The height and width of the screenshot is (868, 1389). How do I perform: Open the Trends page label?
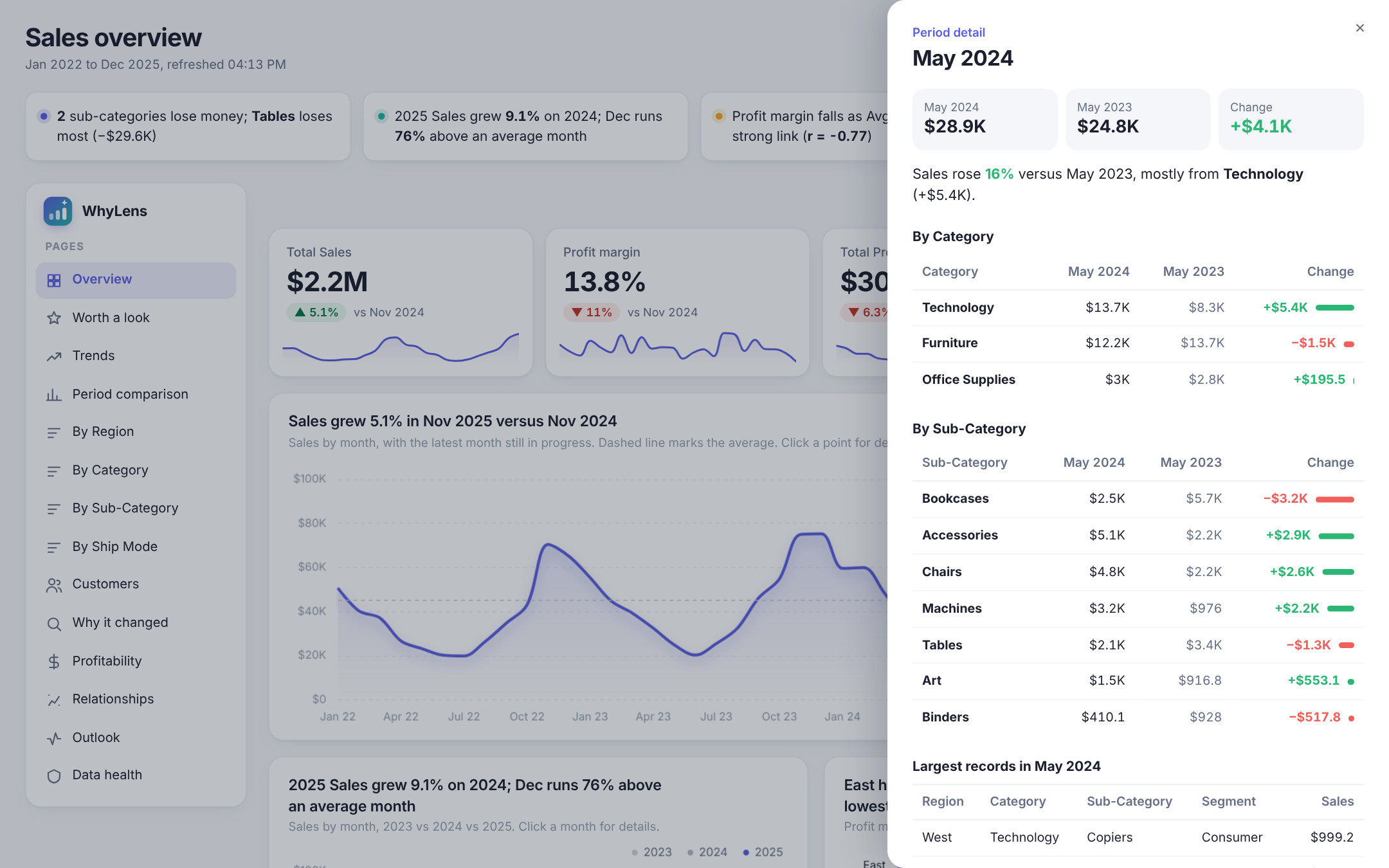pyautogui.click(x=93, y=356)
